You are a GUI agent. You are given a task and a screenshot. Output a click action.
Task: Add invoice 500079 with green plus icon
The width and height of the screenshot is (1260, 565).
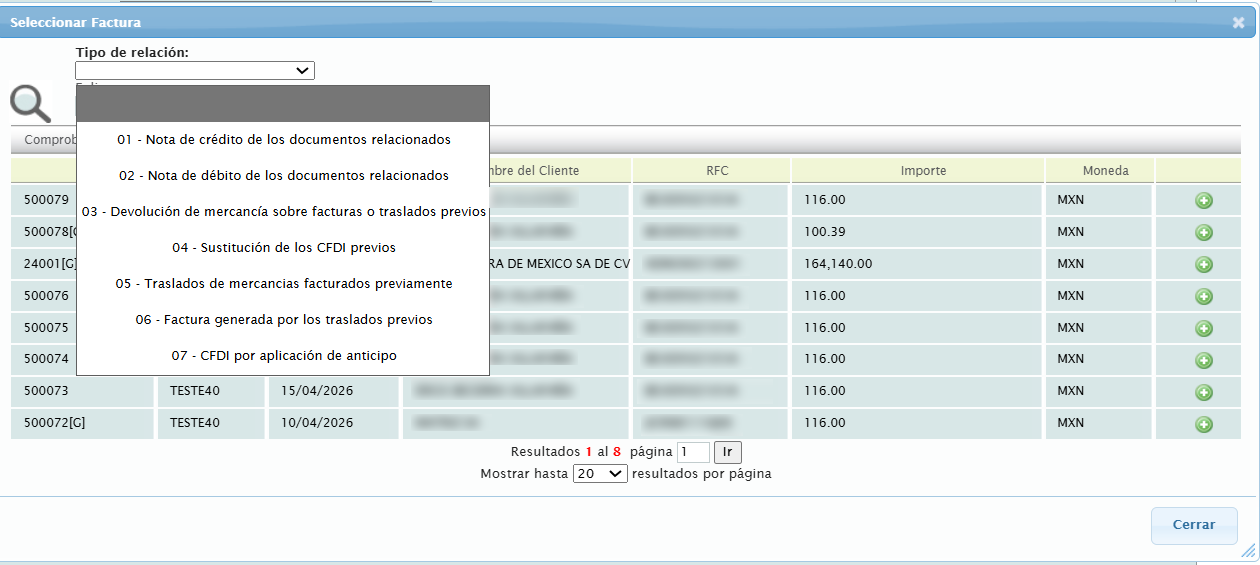(x=1204, y=201)
